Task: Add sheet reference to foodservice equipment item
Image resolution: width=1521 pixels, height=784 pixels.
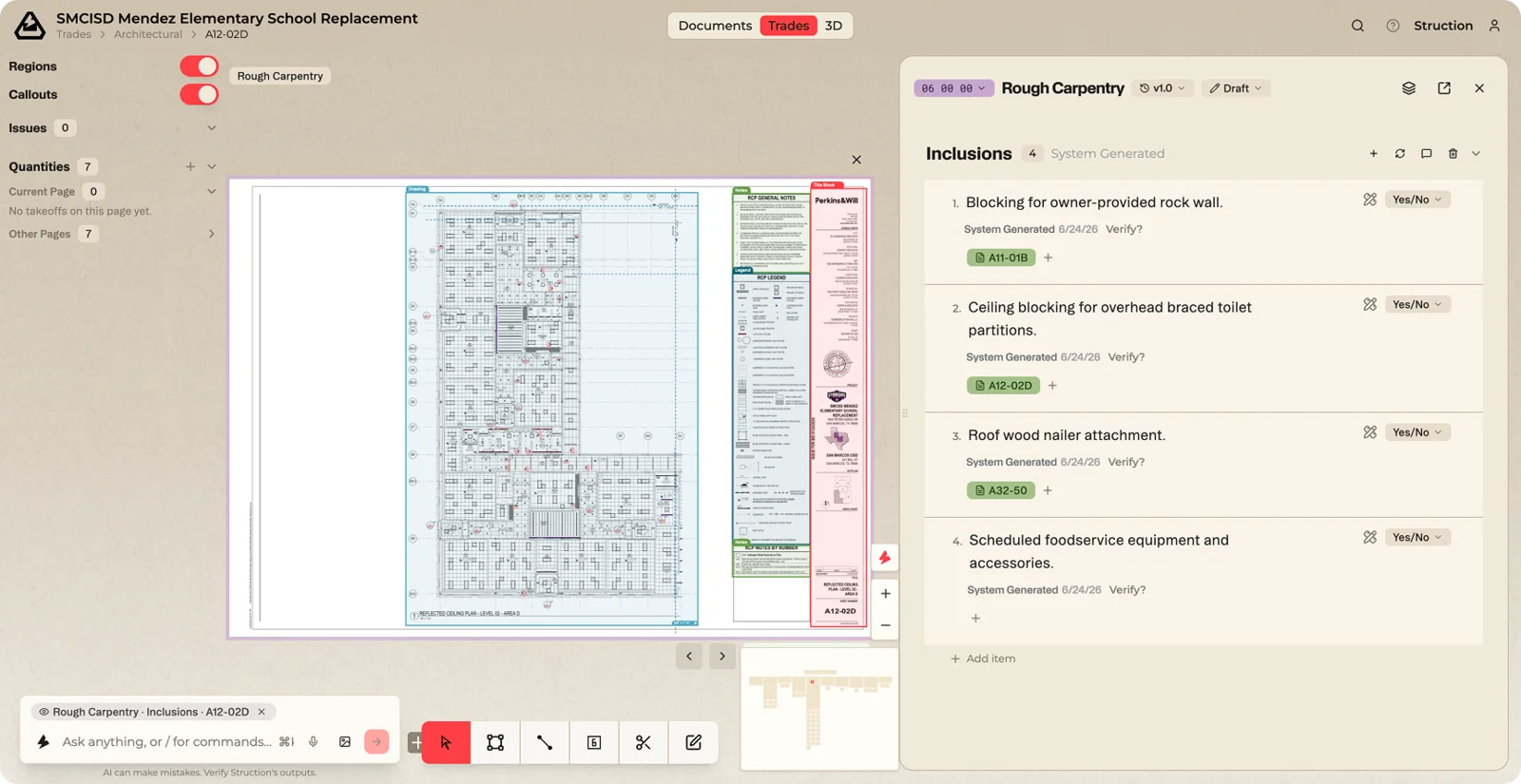Action: [975, 619]
